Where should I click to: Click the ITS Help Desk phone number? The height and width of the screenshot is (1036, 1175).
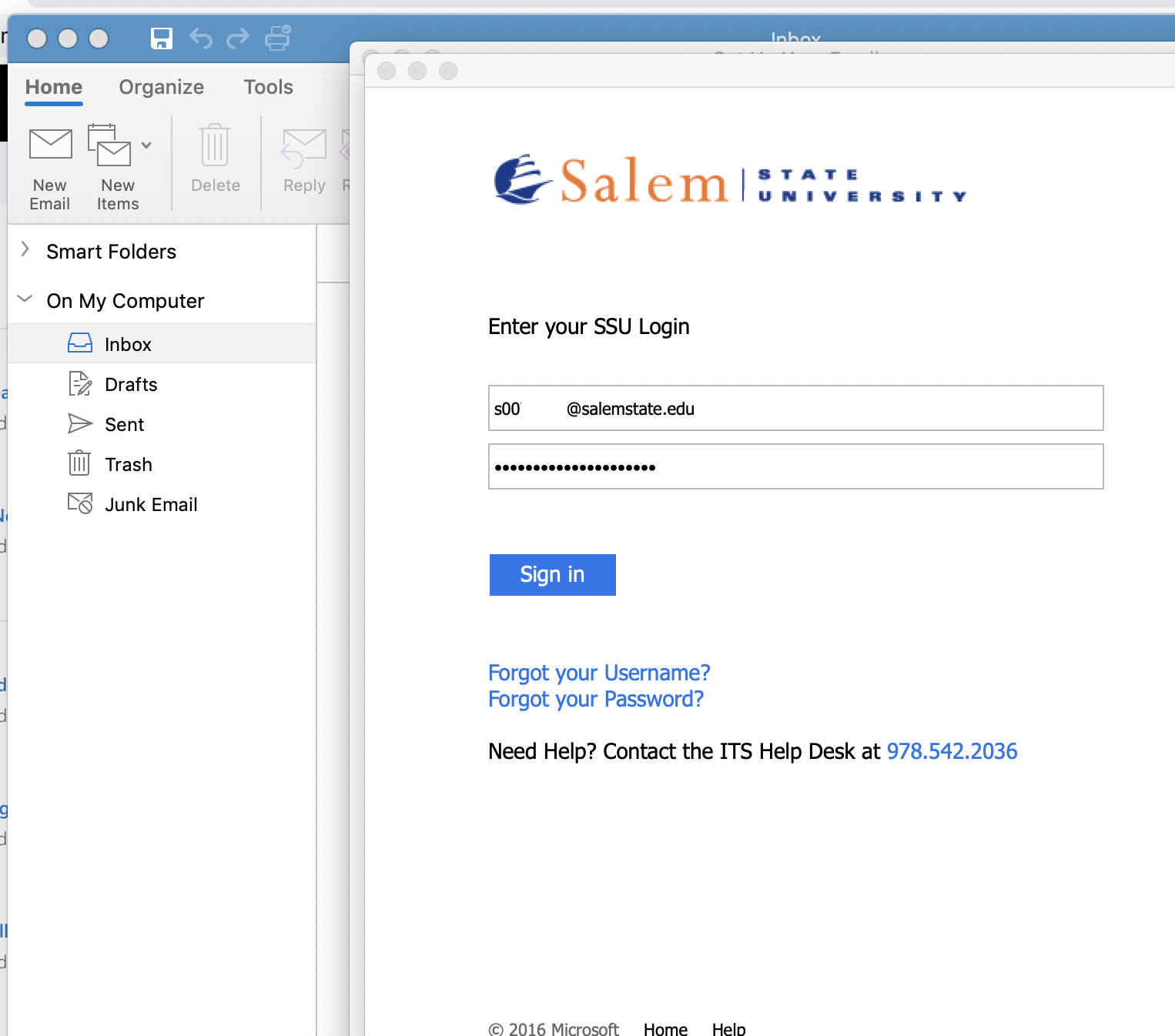[x=952, y=751]
